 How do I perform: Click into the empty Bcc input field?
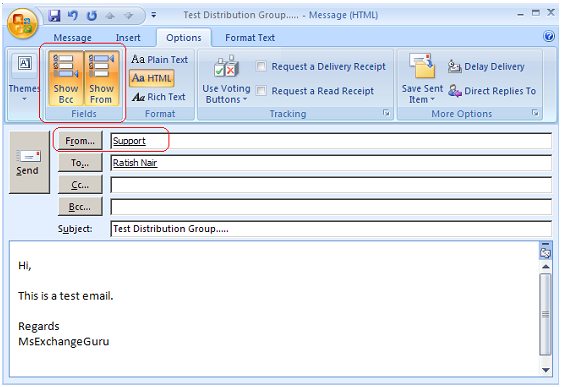pyautogui.click(x=331, y=207)
